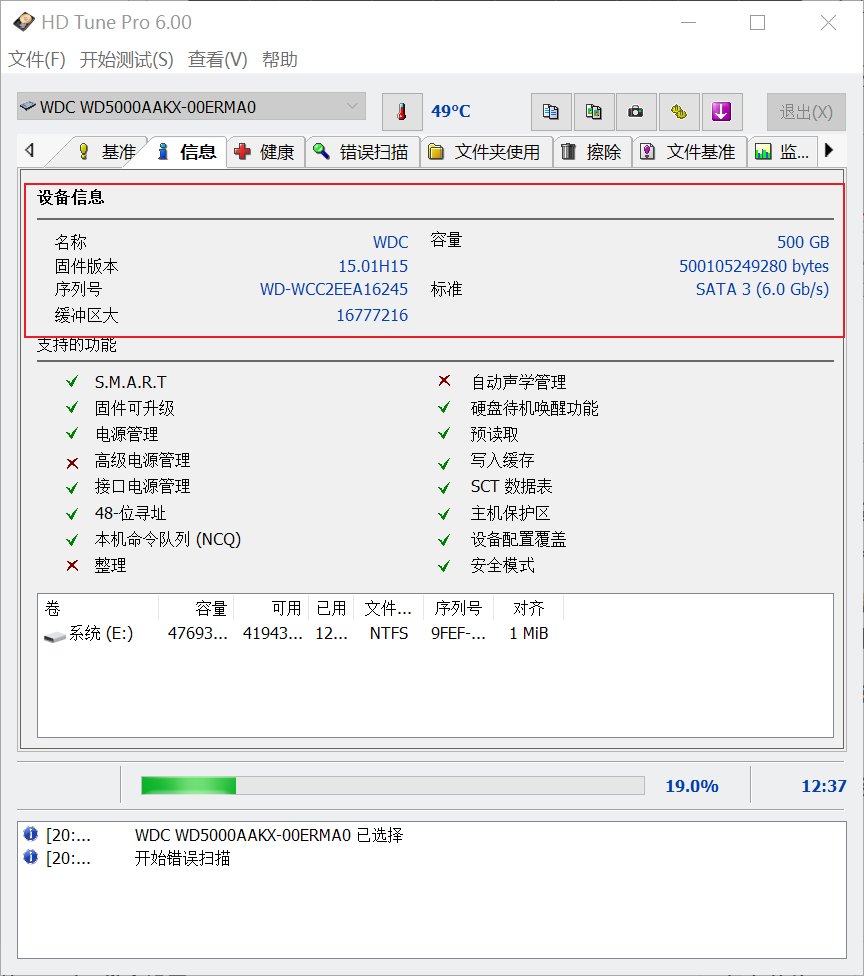The image size is (864, 976).
Task: Switch to the 擦除 tab
Action: click(x=593, y=152)
